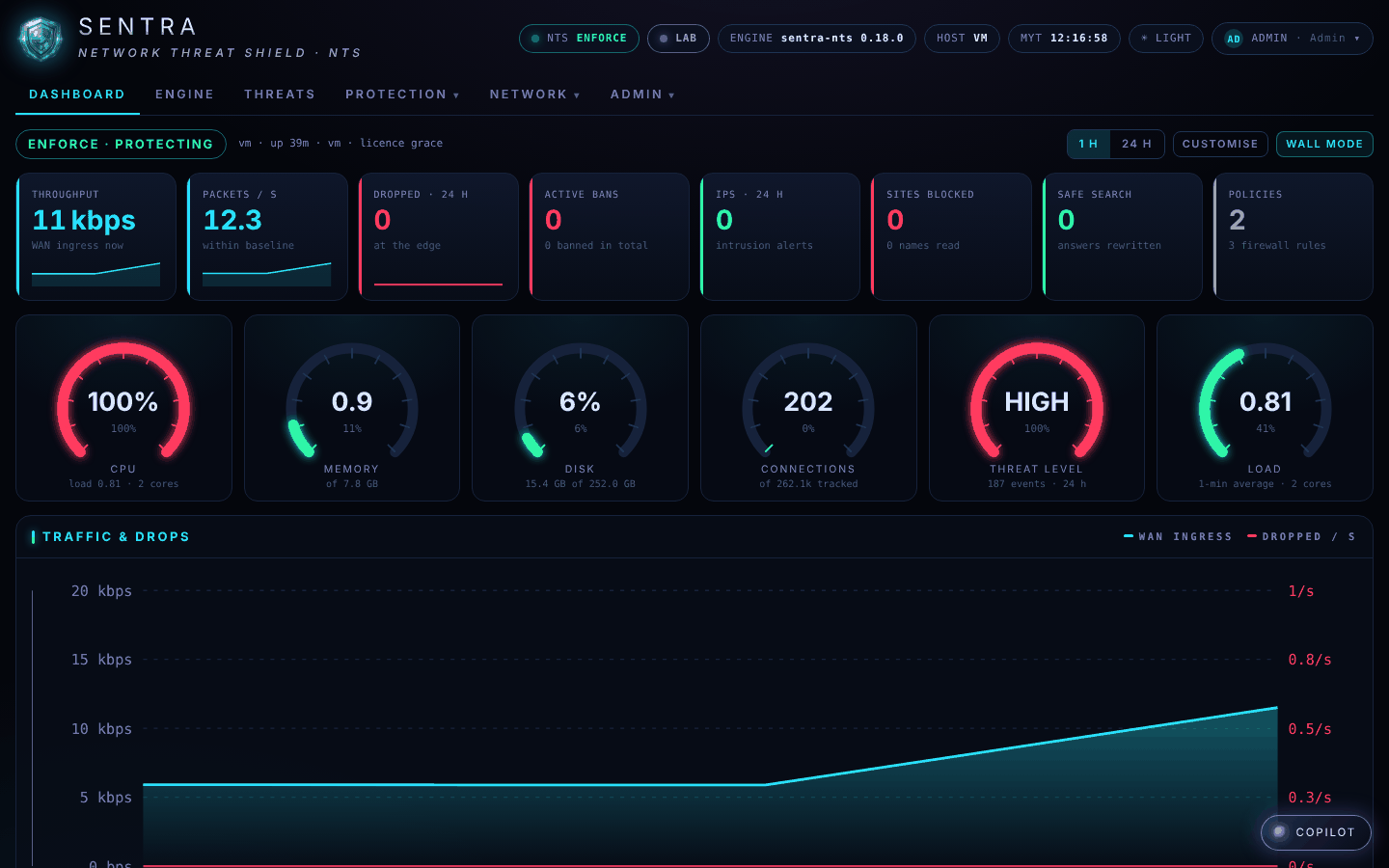Image resolution: width=1389 pixels, height=868 pixels.
Task: Click the Sentra shield logo icon
Action: click(41, 40)
